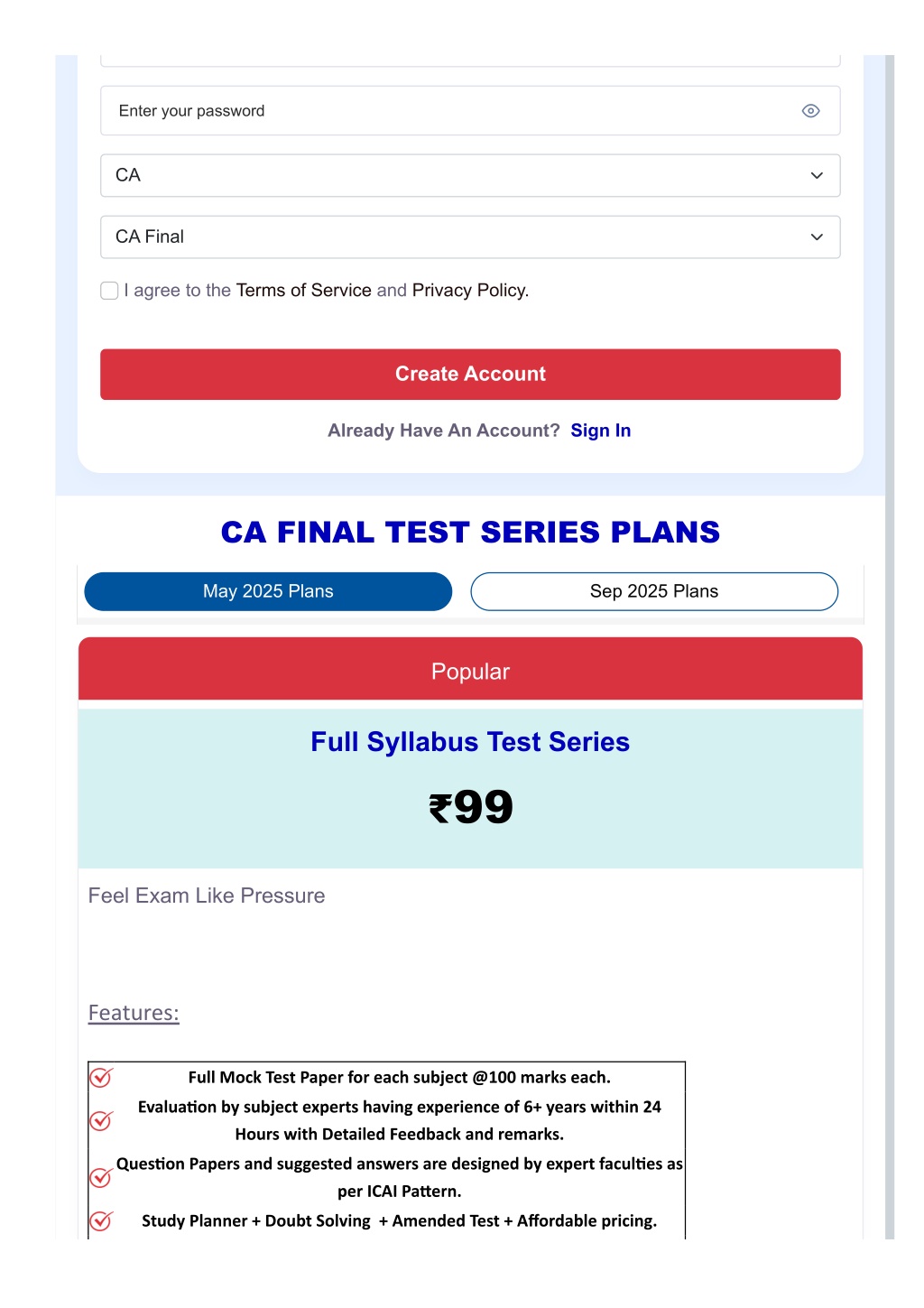Click the Create Account button

(x=470, y=374)
